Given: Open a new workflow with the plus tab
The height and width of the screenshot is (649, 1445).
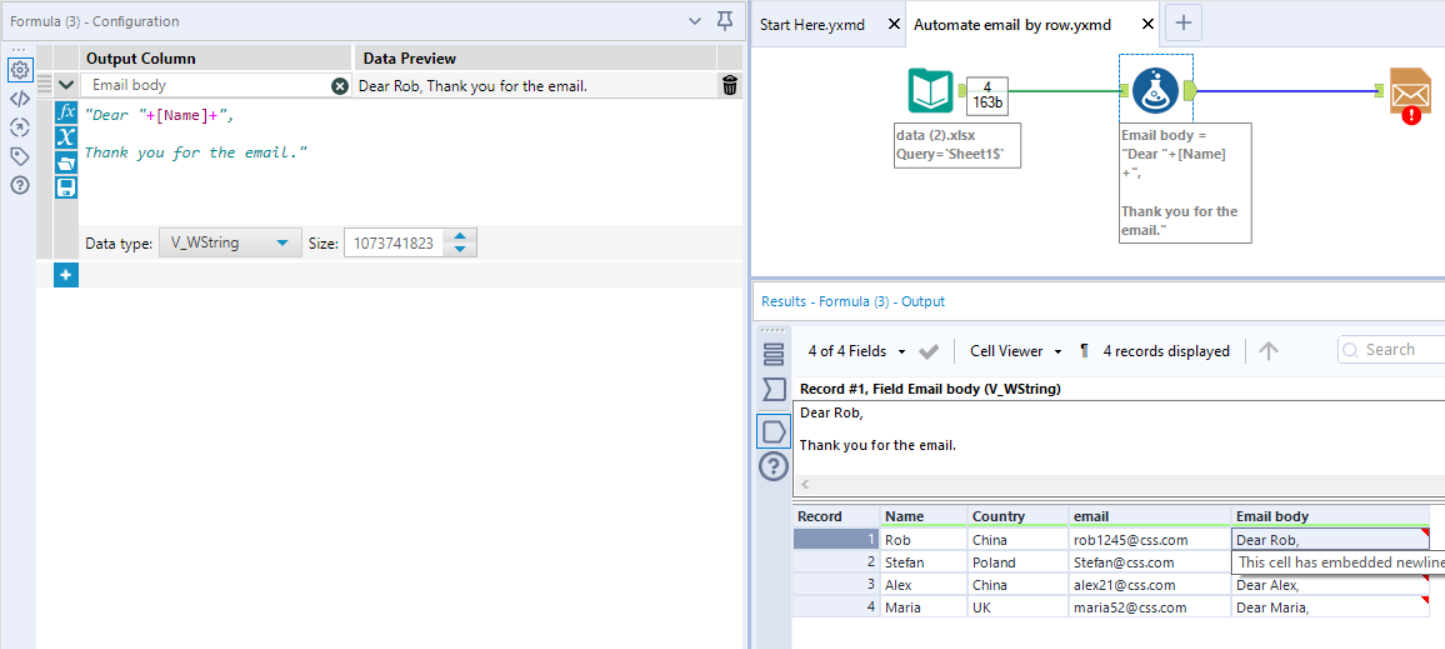Looking at the screenshot, I should 1183,22.
